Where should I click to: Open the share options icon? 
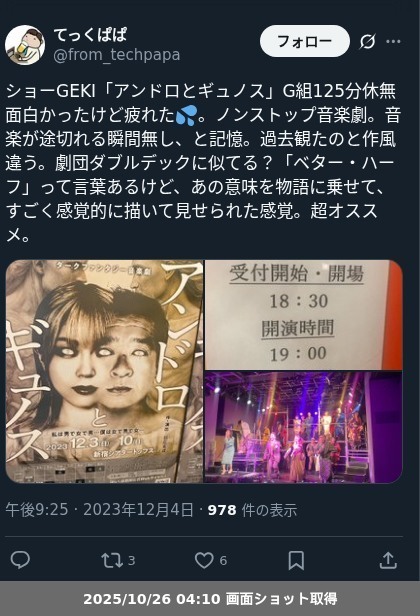(388, 560)
